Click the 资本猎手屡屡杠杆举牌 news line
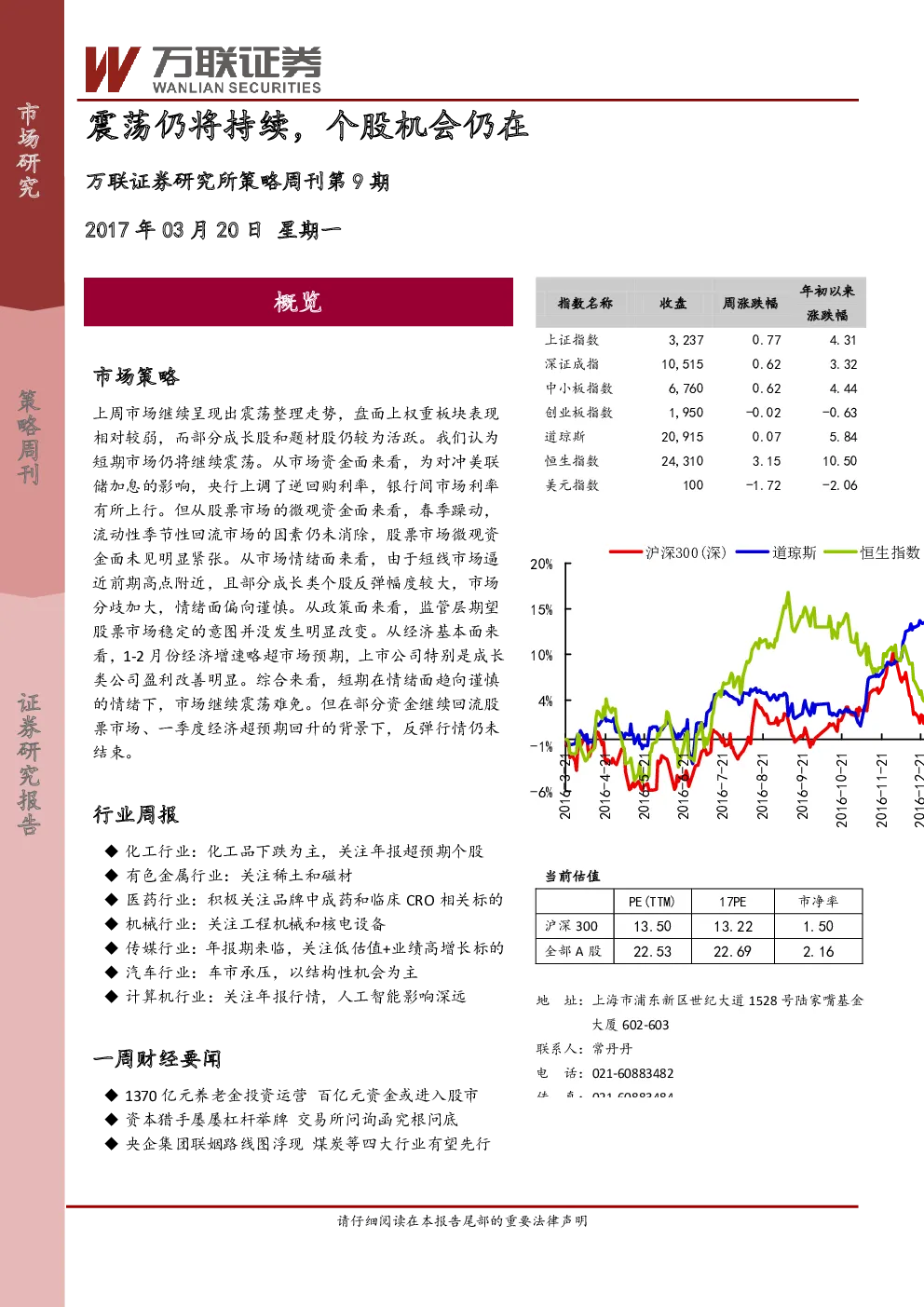 coord(281,1120)
